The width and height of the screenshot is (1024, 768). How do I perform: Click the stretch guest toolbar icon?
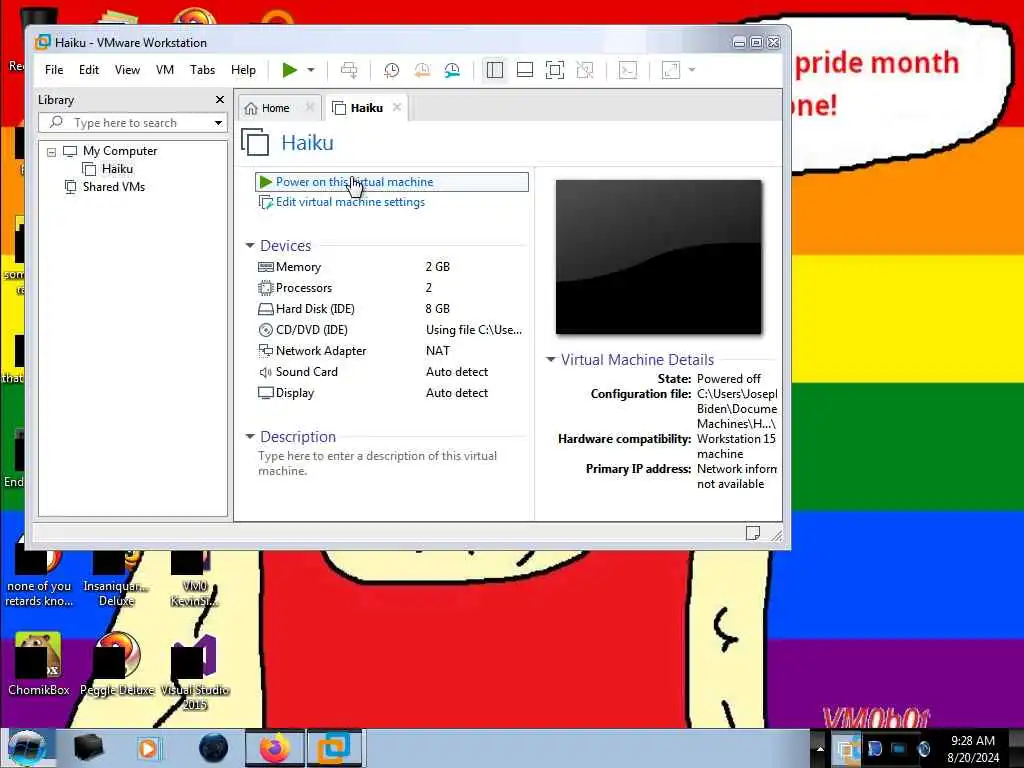pyautogui.click(x=671, y=70)
